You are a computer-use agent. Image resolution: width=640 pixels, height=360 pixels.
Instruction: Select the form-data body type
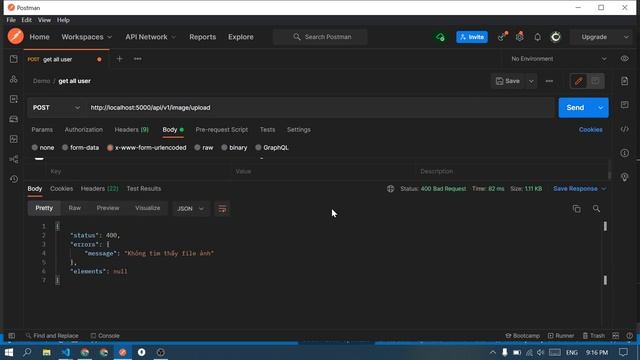point(80,148)
